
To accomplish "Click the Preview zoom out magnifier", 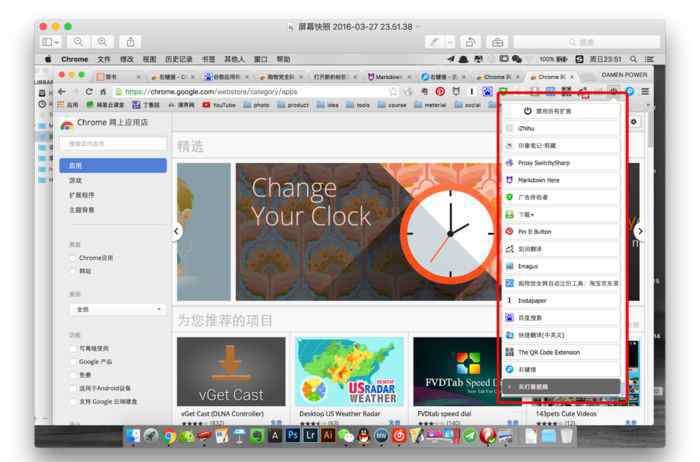I will coord(78,42).
